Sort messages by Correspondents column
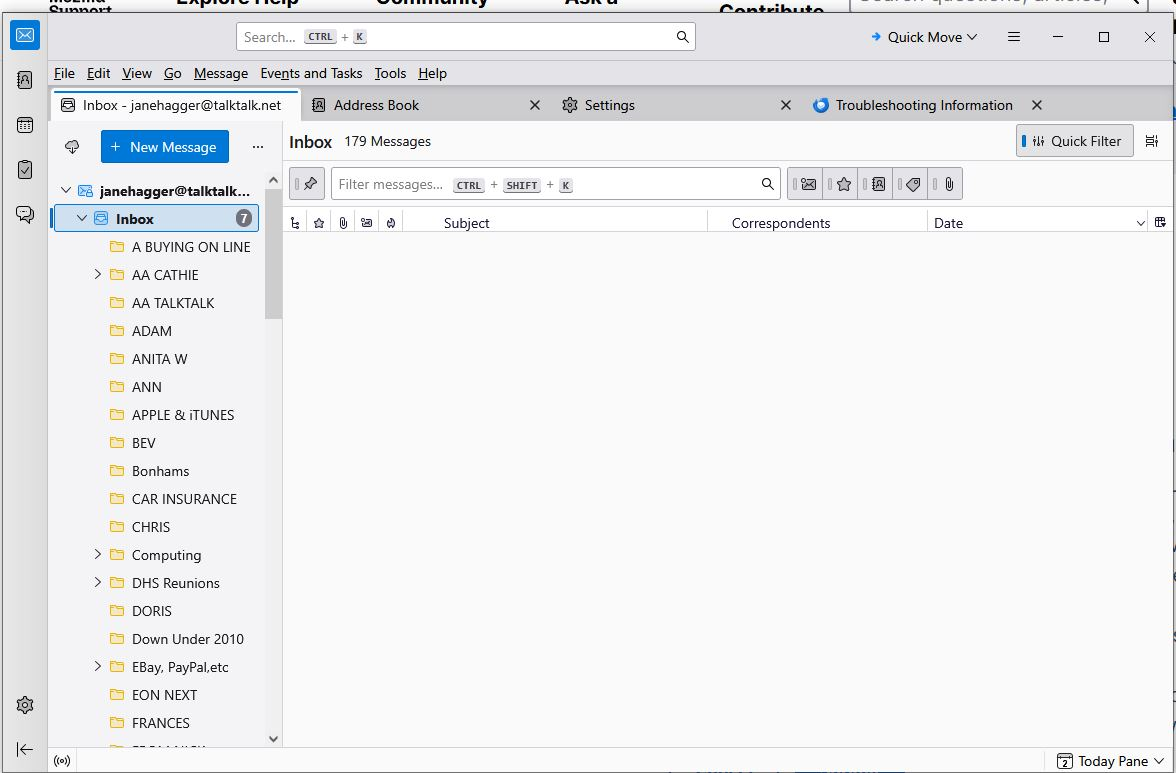1176x773 pixels. click(818, 223)
